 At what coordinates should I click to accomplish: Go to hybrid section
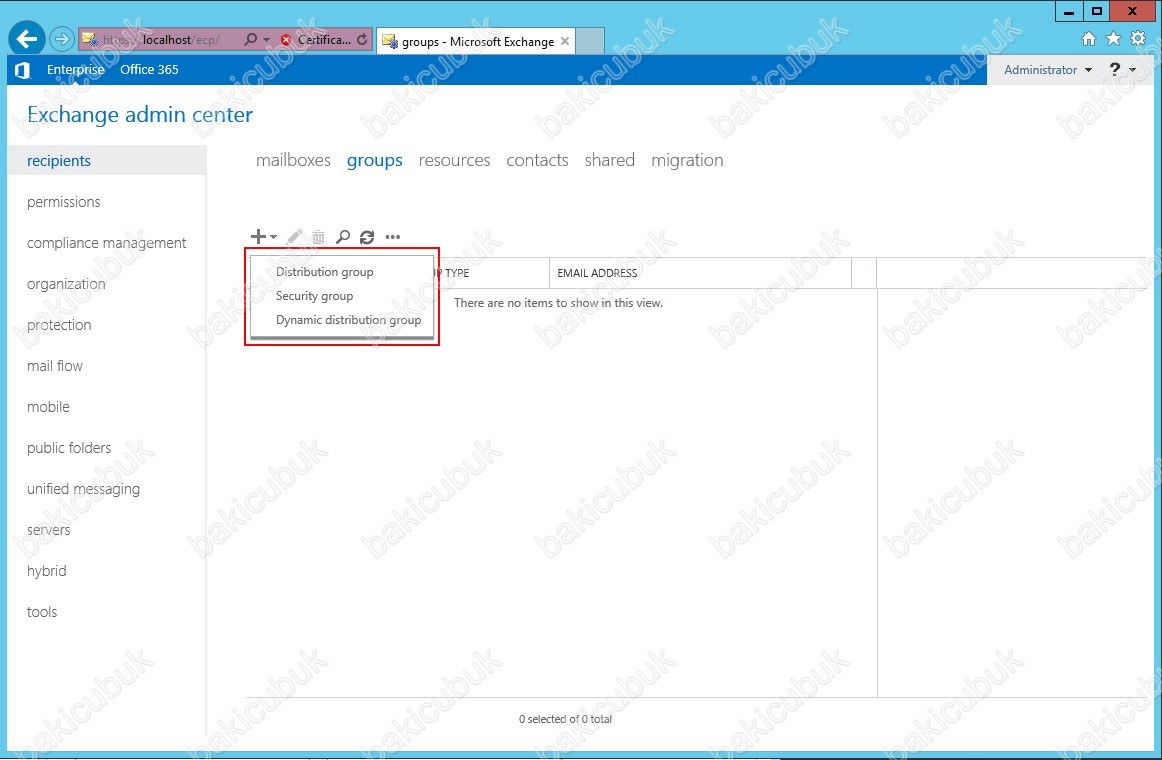47,571
